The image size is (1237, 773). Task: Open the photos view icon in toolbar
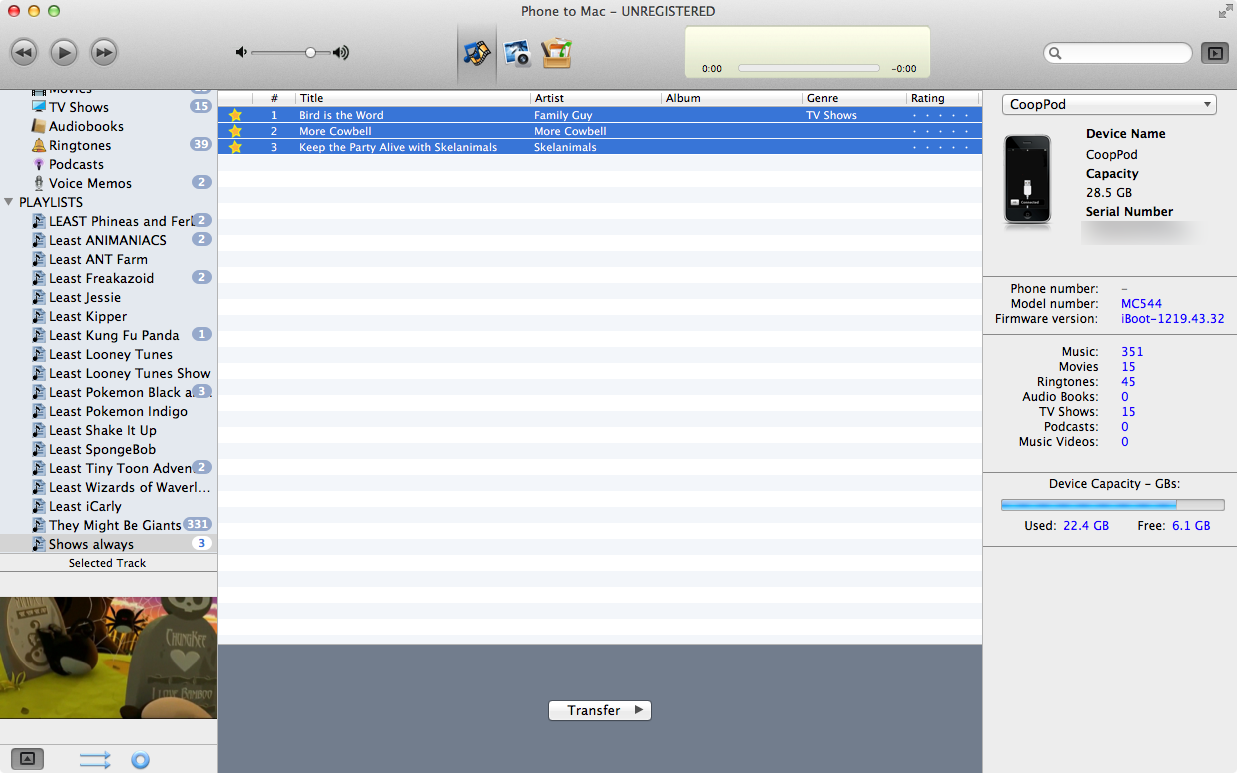pos(517,52)
